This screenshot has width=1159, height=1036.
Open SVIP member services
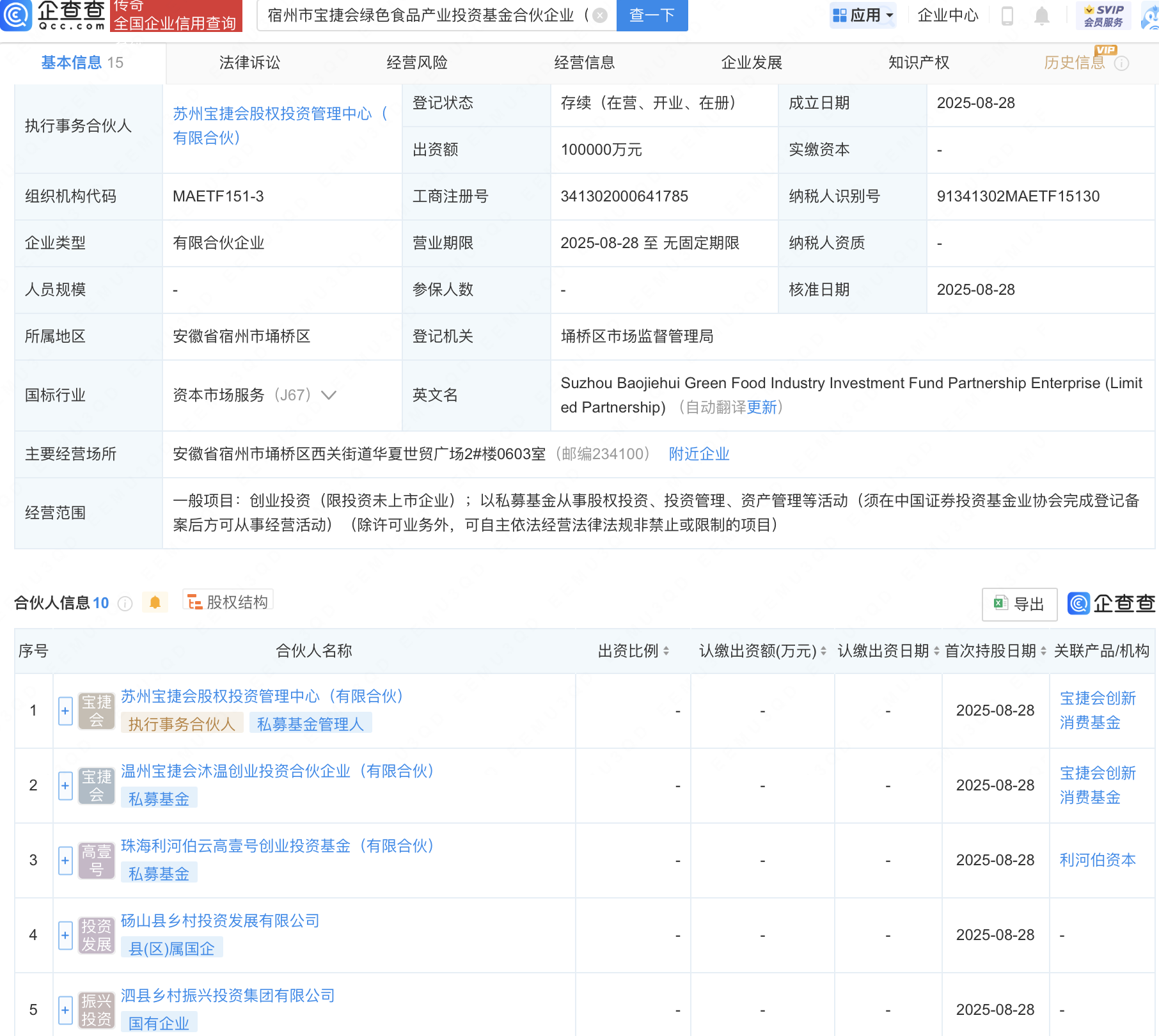(1103, 15)
